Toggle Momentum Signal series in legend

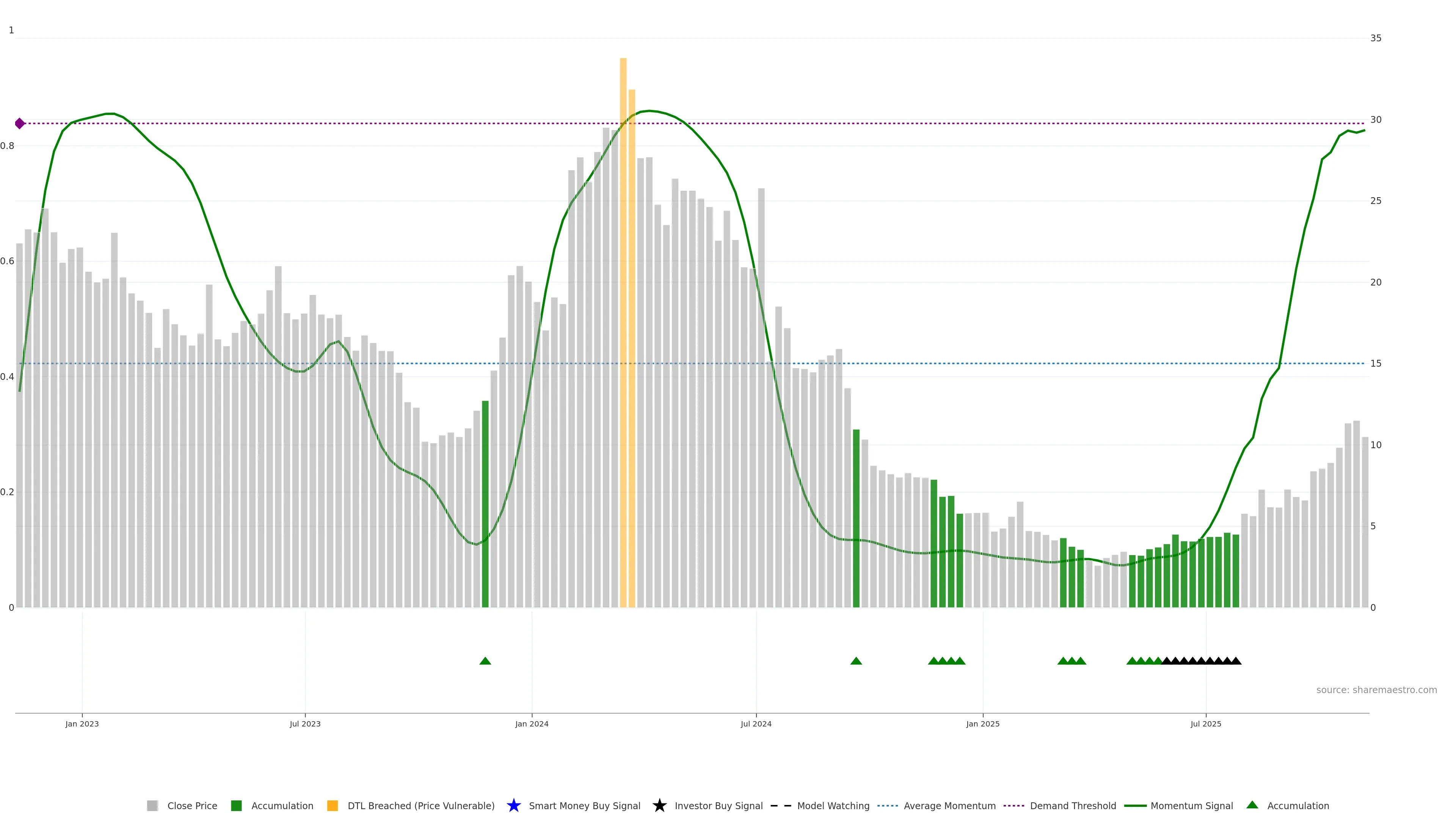(x=1191, y=805)
